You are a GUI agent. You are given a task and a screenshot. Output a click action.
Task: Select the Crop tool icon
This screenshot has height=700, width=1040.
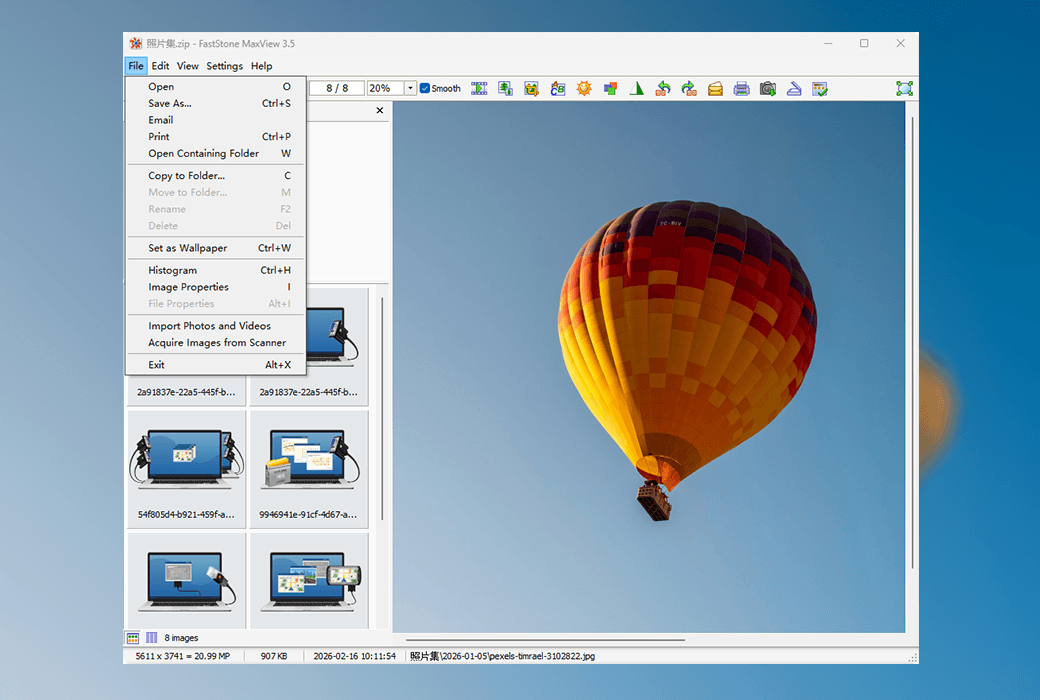coord(531,88)
